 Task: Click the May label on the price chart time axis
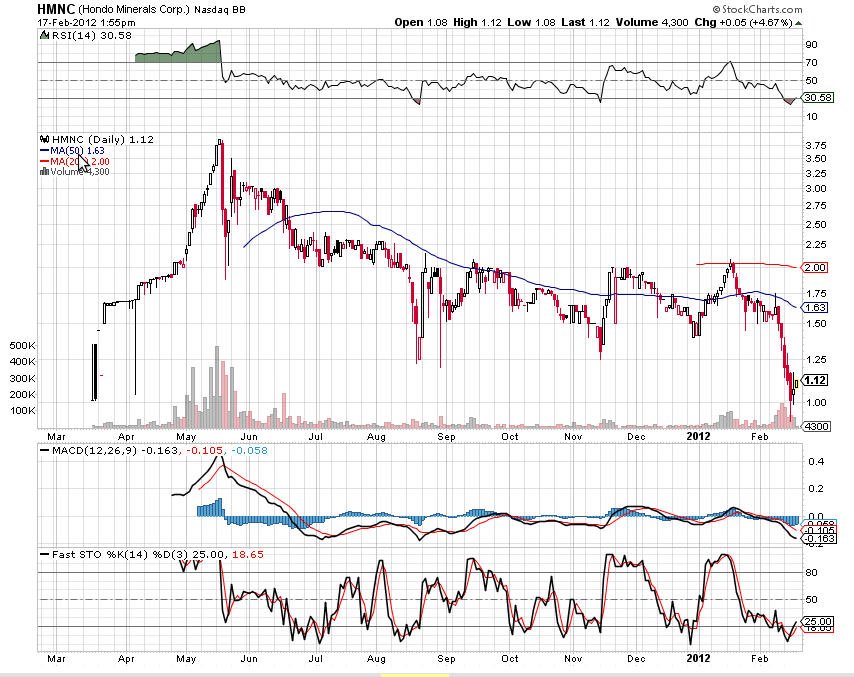pos(186,437)
